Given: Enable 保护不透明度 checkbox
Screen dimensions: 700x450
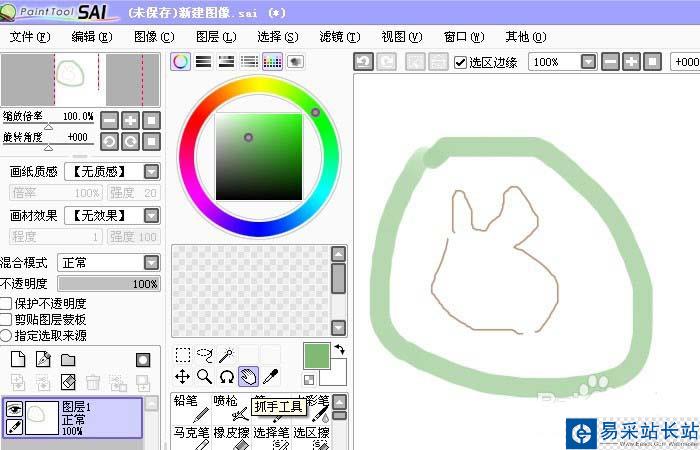Looking at the screenshot, I should 5,304.
